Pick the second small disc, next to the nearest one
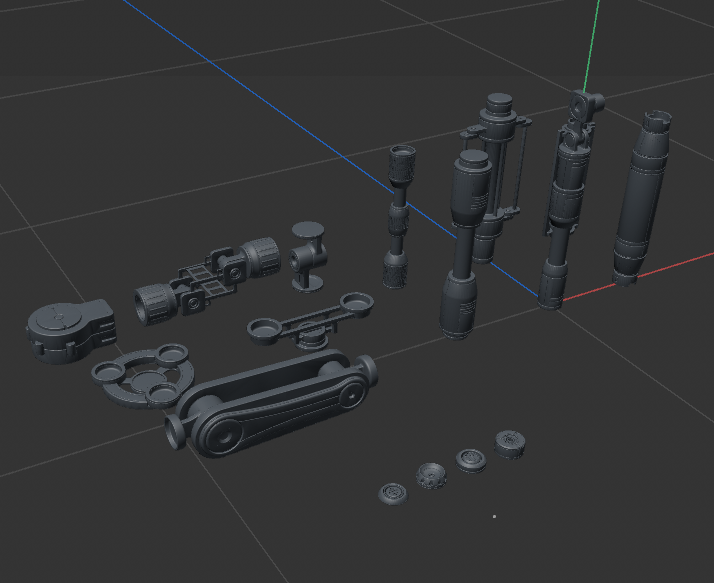This screenshot has width=714, height=583. pyautogui.click(x=431, y=476)
